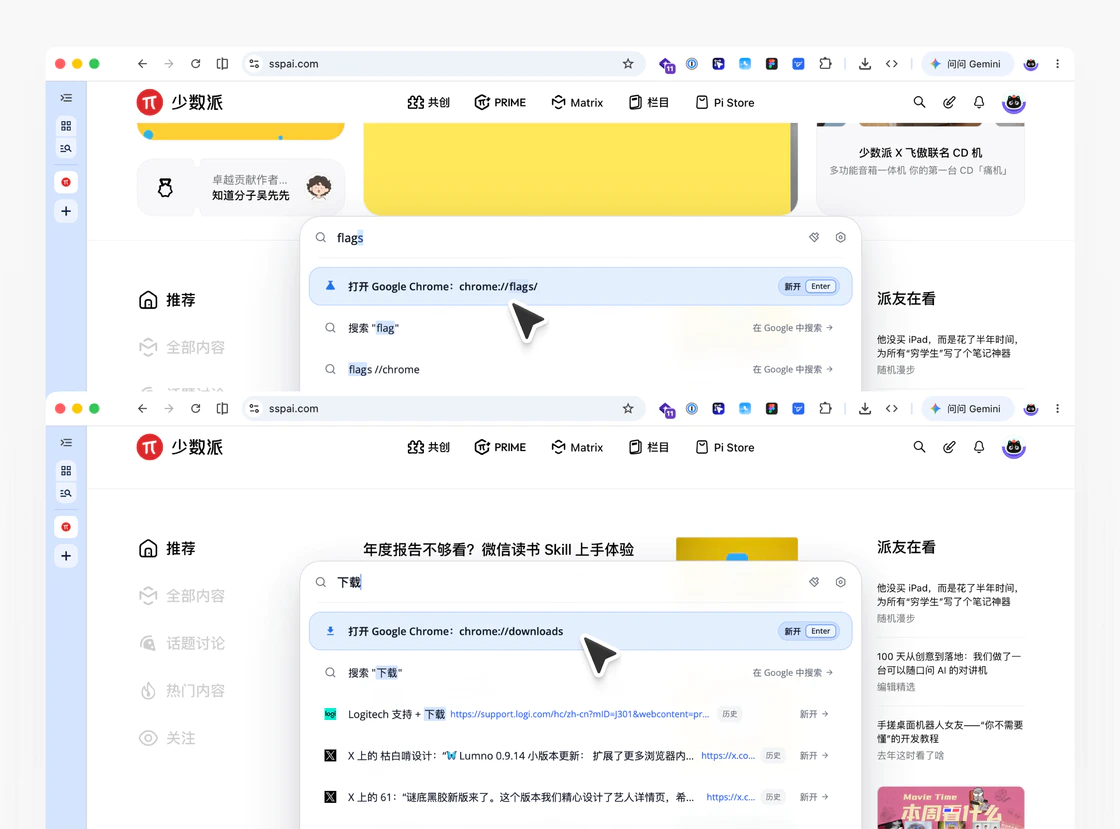Reload the page in bottom browser window

195,408
